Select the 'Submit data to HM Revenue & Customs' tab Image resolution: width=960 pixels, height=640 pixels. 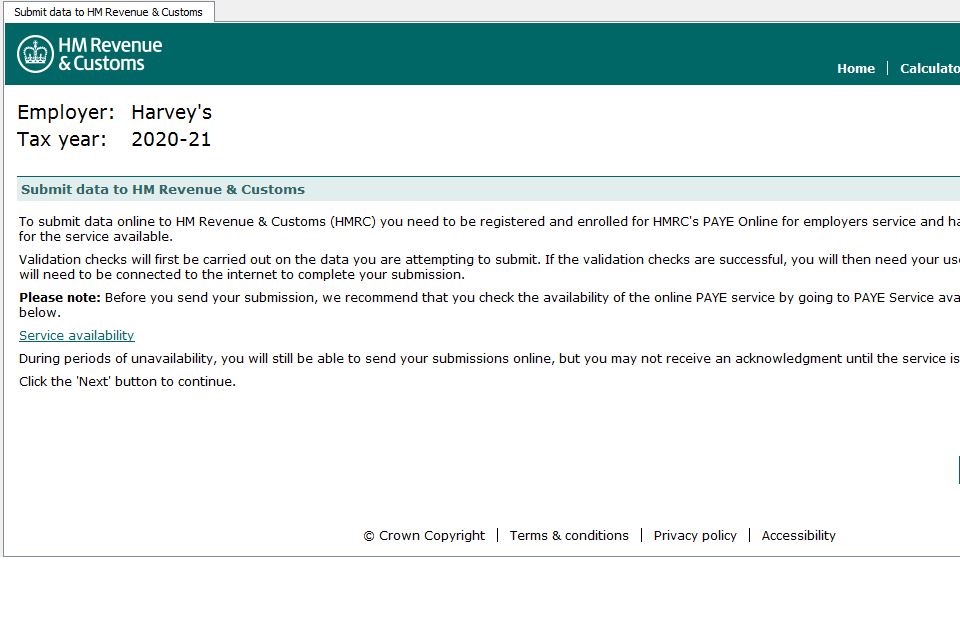click(108, 12)
